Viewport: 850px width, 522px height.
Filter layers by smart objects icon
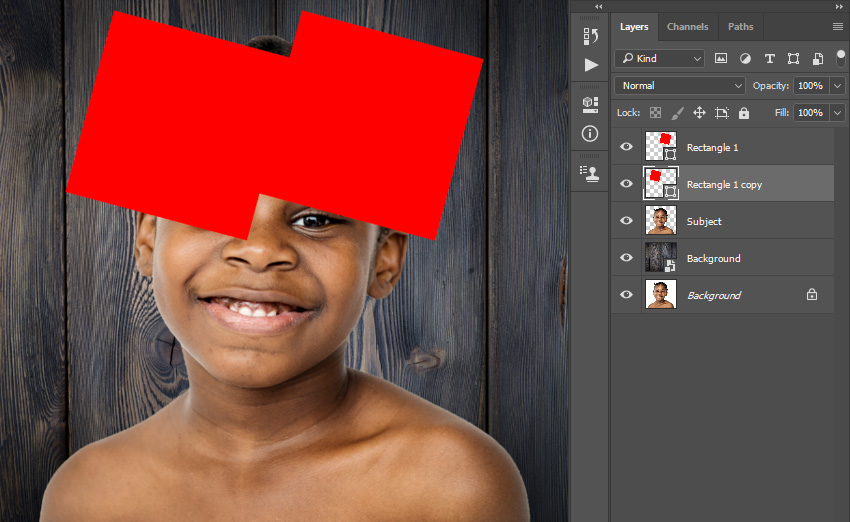click(817, 59)
